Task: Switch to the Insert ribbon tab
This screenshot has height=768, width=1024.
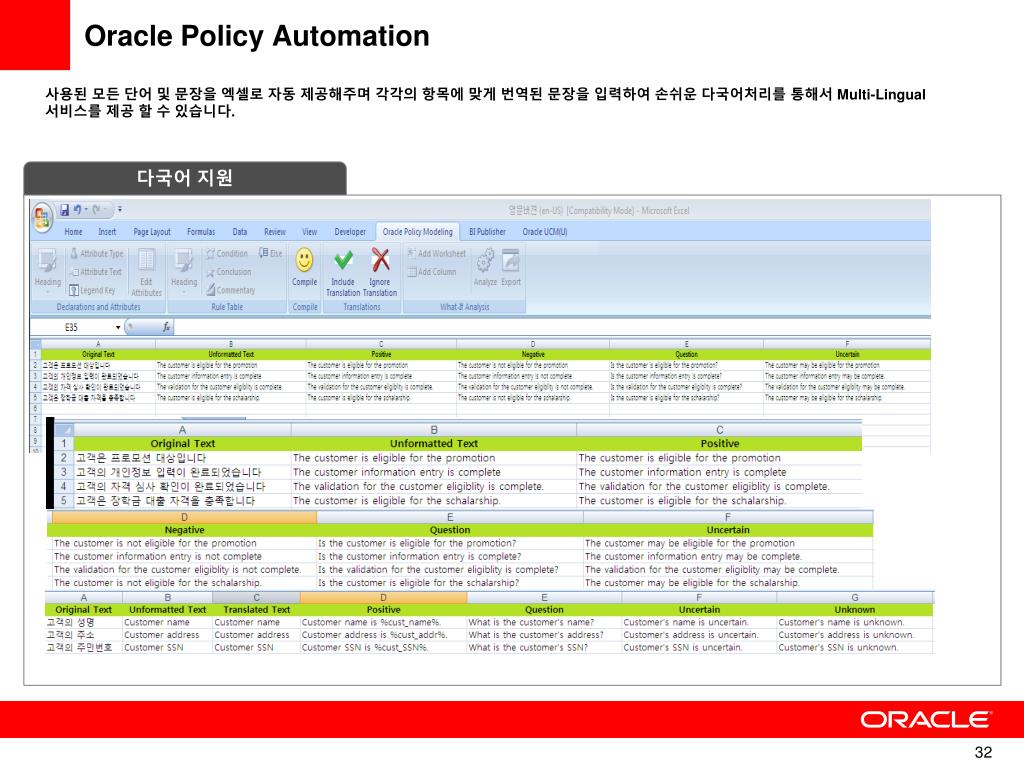Action: coord(107,232)
